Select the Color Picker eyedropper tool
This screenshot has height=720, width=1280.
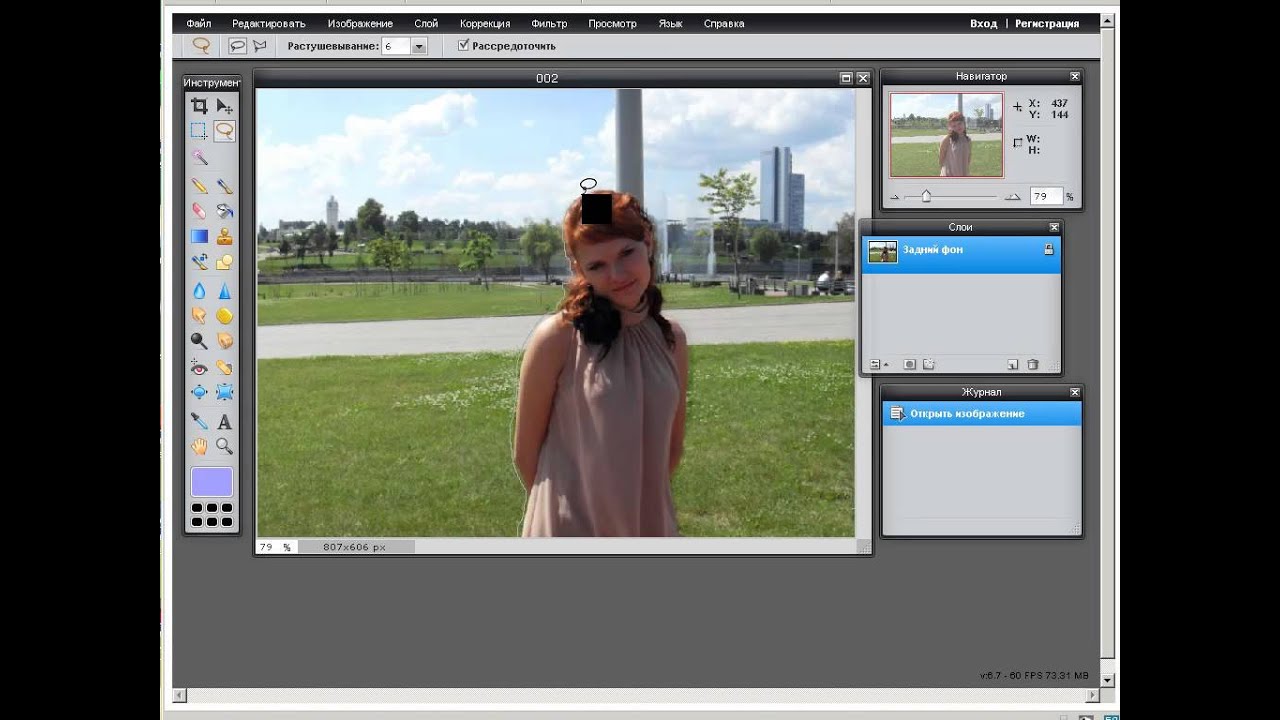pos(199,421)
